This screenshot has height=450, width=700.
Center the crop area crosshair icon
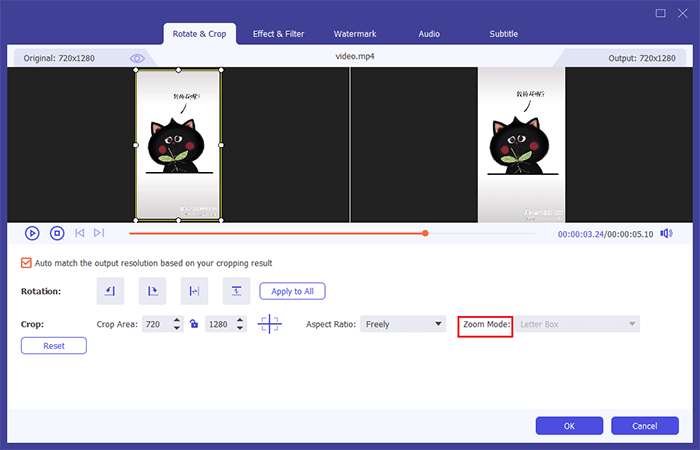pyautogui.click(x=270, y=324)
